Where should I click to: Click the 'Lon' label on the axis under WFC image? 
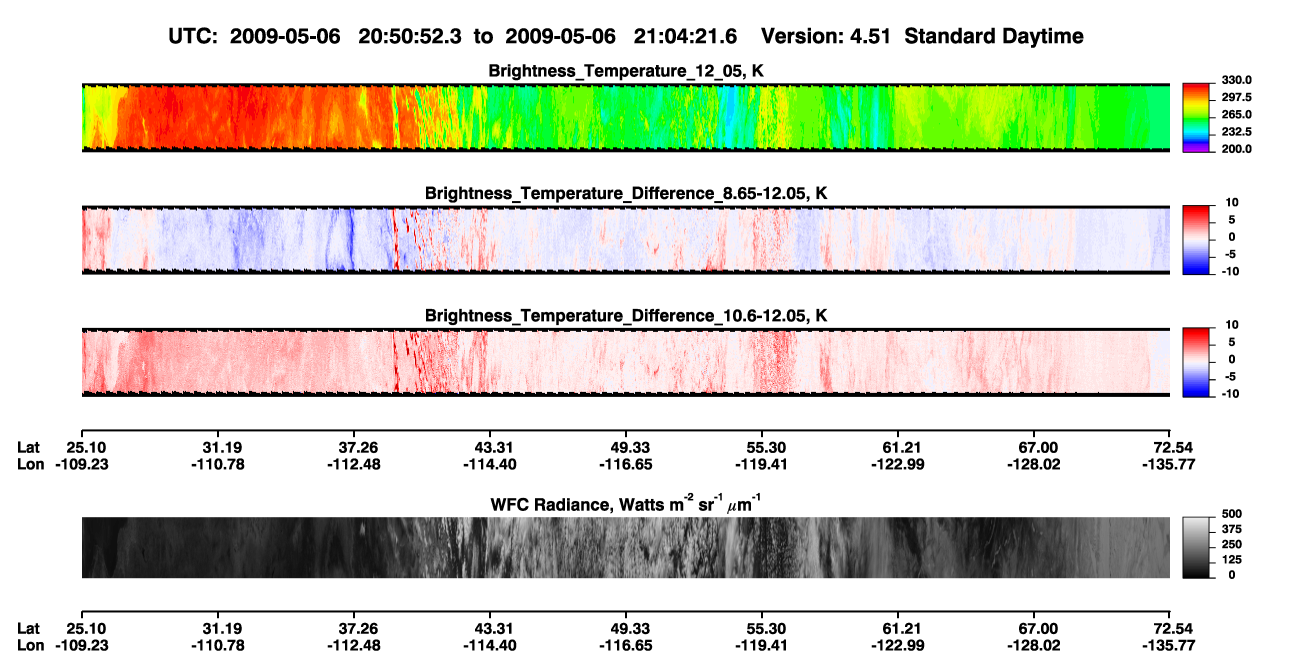click(30, 645)
